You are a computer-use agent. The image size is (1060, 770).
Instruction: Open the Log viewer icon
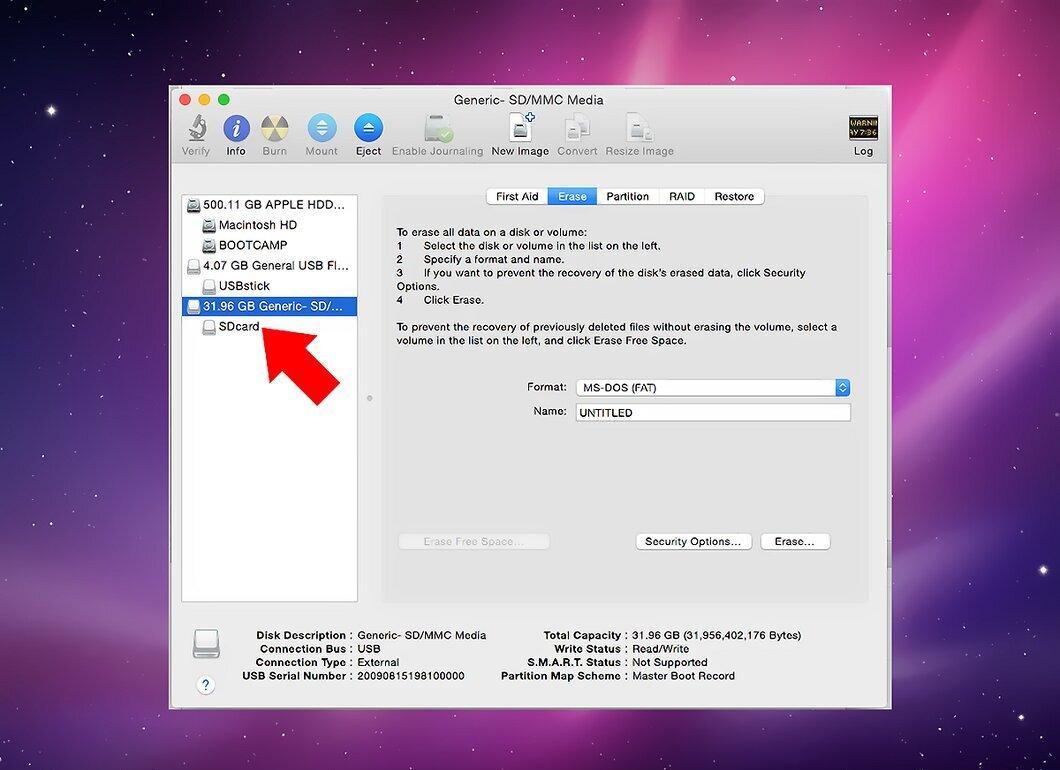click(863, 128)
